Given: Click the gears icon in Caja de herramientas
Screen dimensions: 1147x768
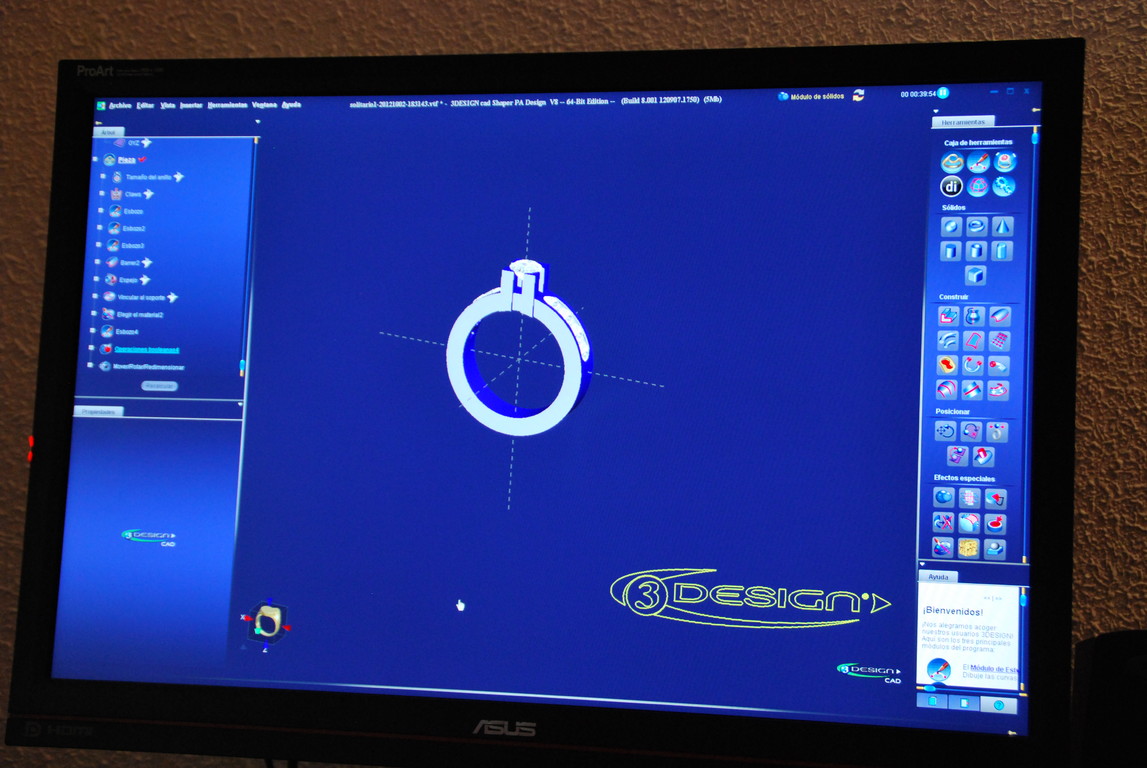Looking at the screenshot, I should [1003, 186].
